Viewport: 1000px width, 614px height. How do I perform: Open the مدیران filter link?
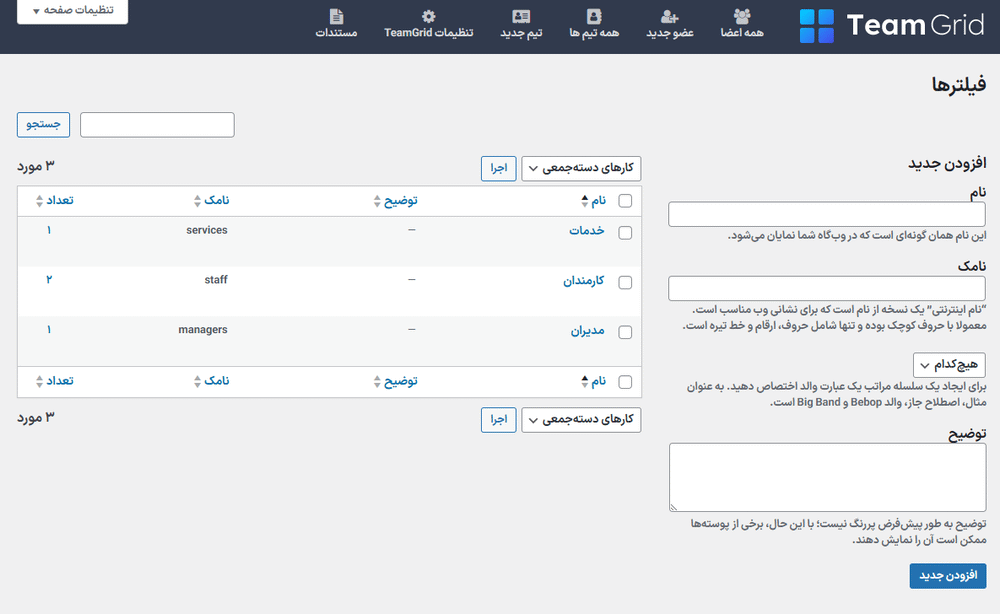tap(587, 331)
